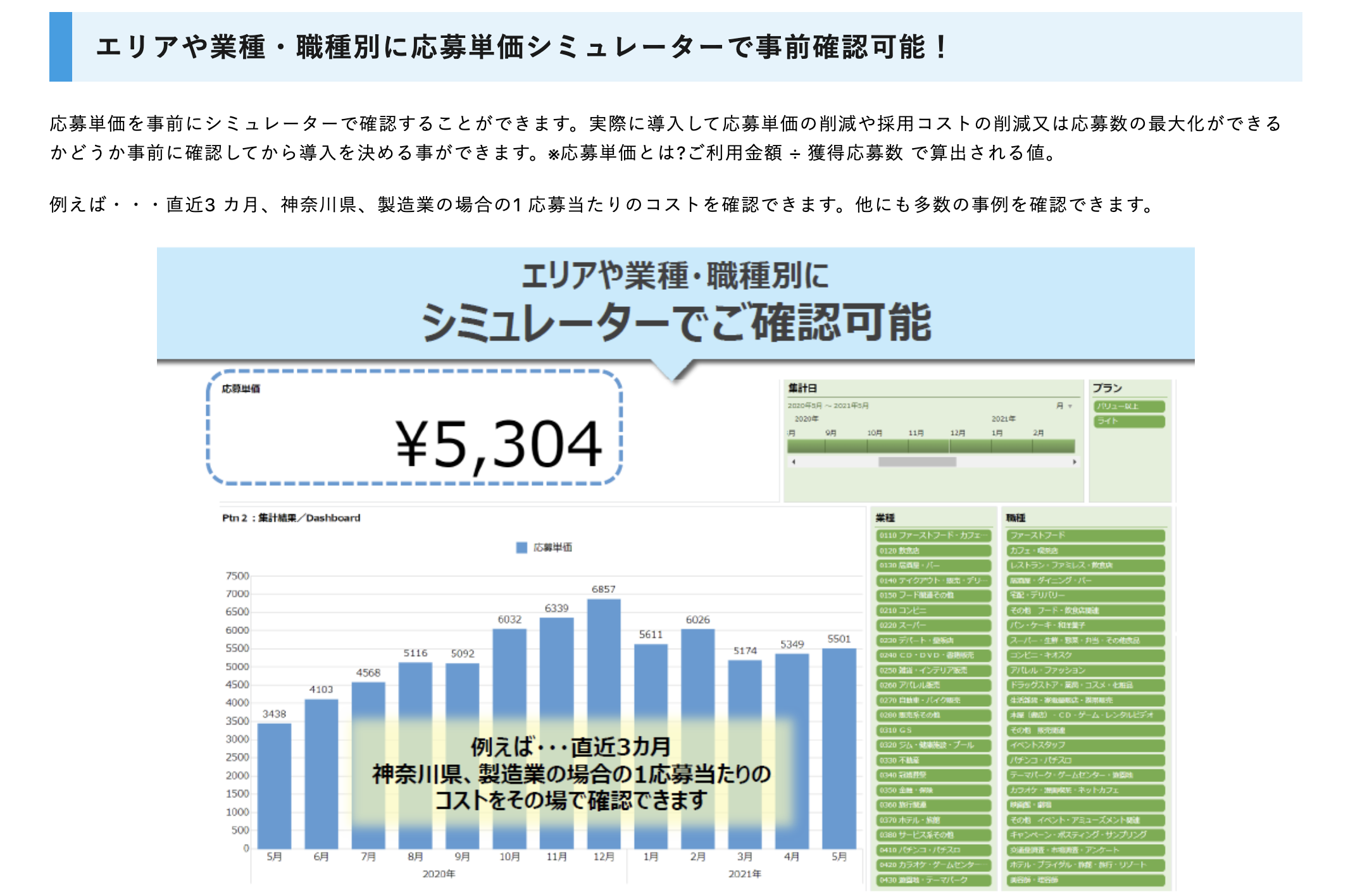Viewport: 1348px width, 896px height.
Task: Select the ファーストフード job type filter
Action: pos(1085,535)
